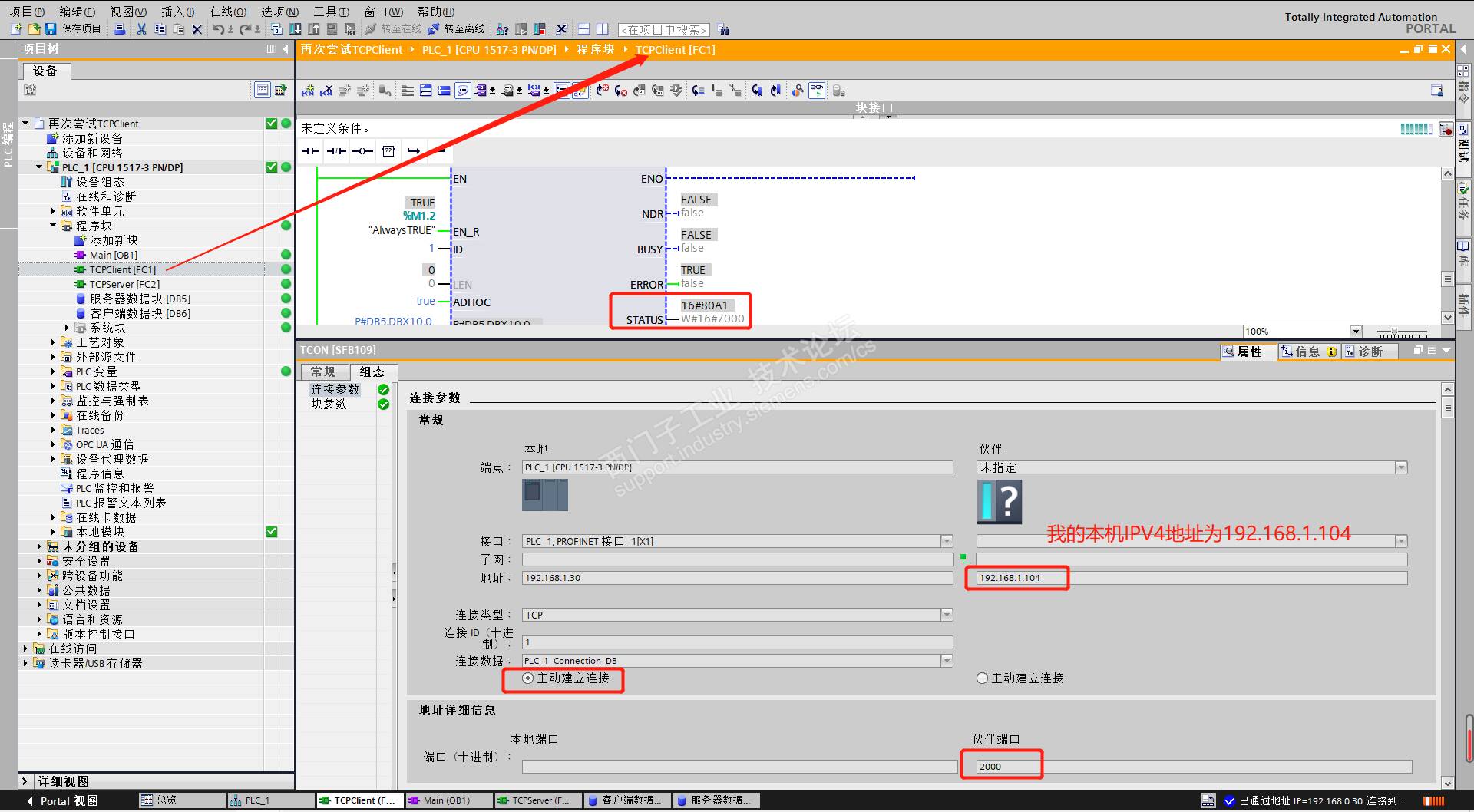Switch to the 组态 tab in TCON inspector
The width and height of the screenshot is (1474, 812).
(x=373, y=371)
